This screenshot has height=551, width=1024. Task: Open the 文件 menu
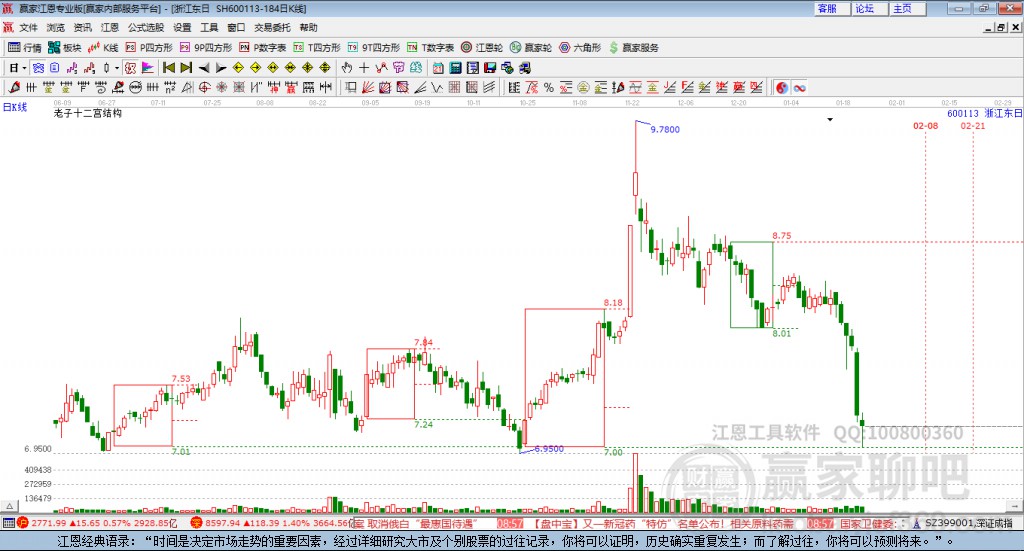pyautogui.click(x=29, y=27)
